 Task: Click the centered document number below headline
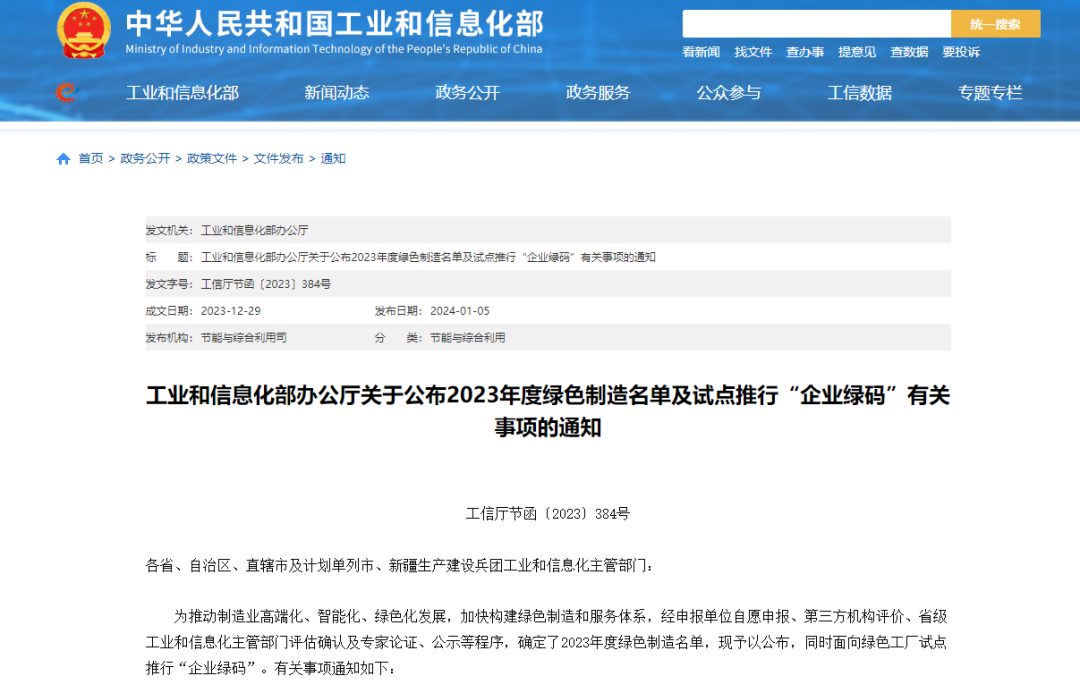[x=548, y=514]
